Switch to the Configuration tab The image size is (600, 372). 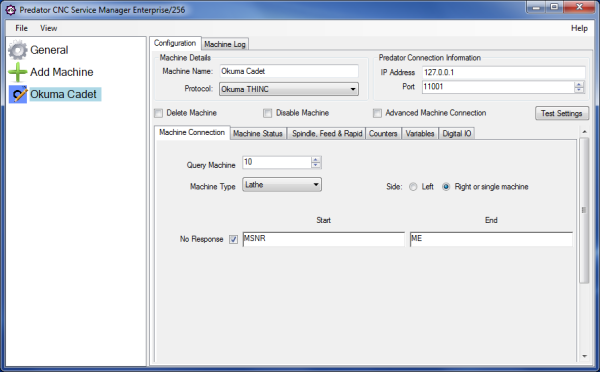pyautogui.click(x=175, y=43)
